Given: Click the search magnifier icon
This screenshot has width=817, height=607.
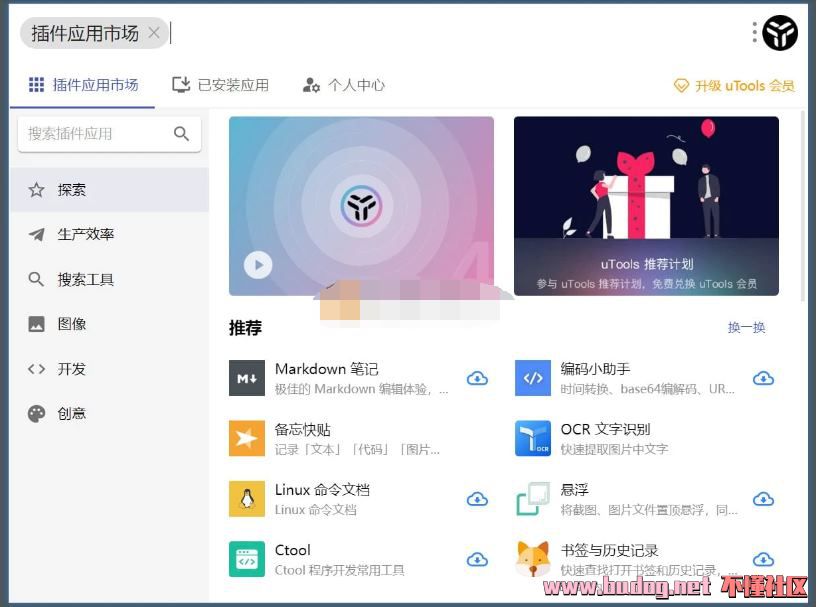Looking at the screenshot, I should [181, 134].
